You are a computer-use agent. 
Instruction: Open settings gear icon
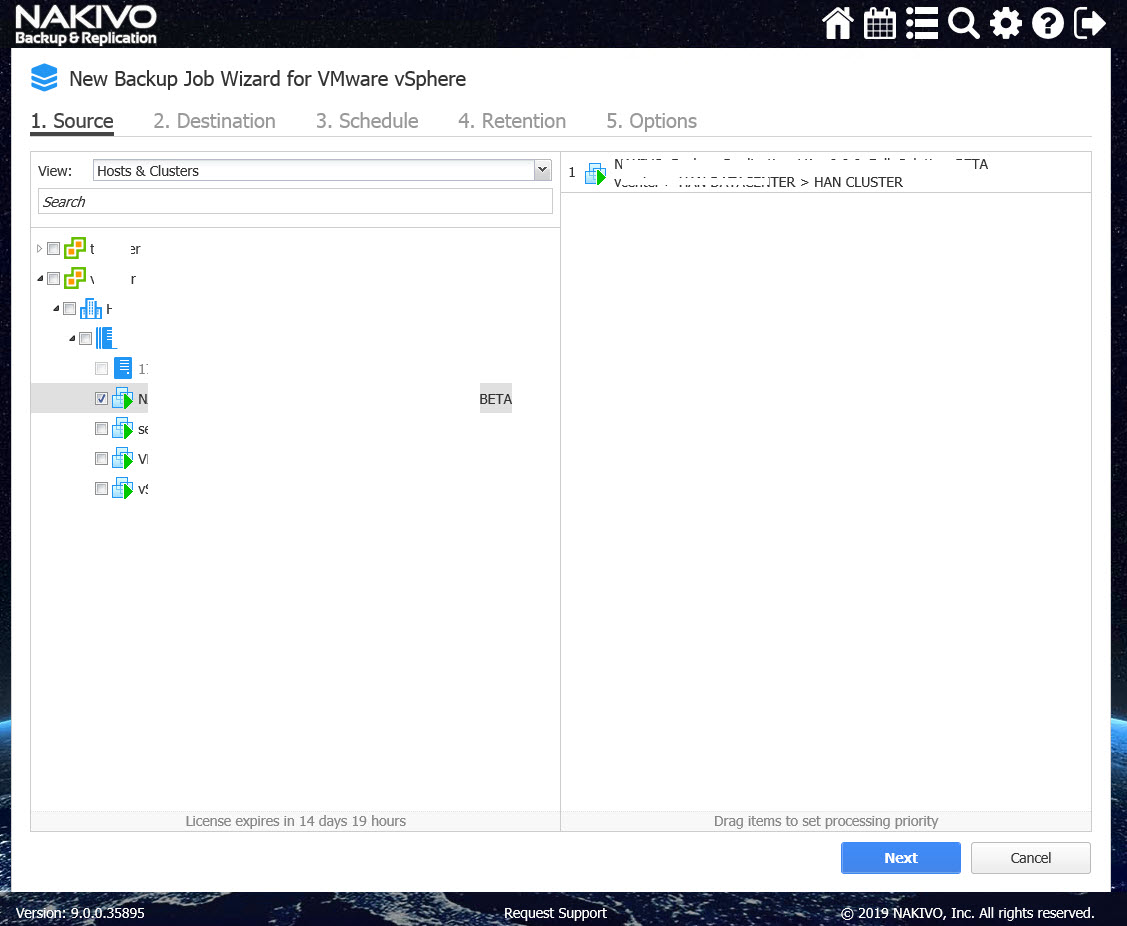1005,23
